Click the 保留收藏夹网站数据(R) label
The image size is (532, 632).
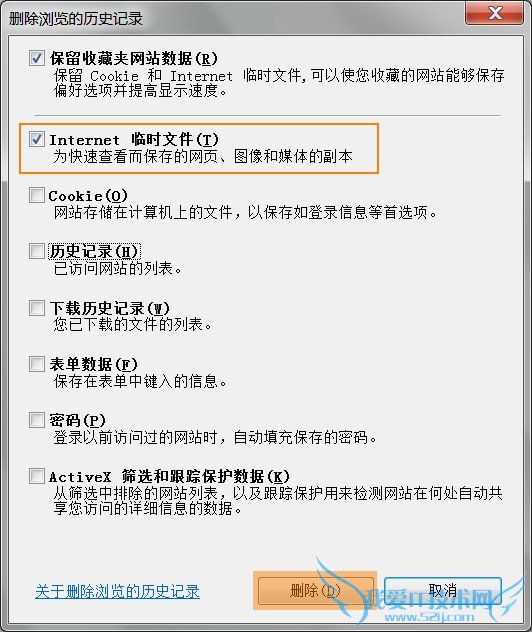pyautogui.click(x=134, y=58)
